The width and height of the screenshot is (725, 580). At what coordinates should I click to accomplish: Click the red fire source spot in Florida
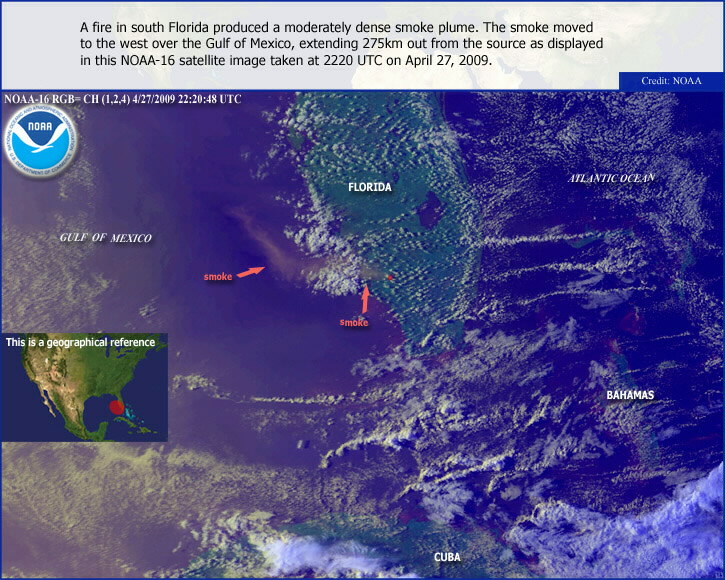(390, 277)
